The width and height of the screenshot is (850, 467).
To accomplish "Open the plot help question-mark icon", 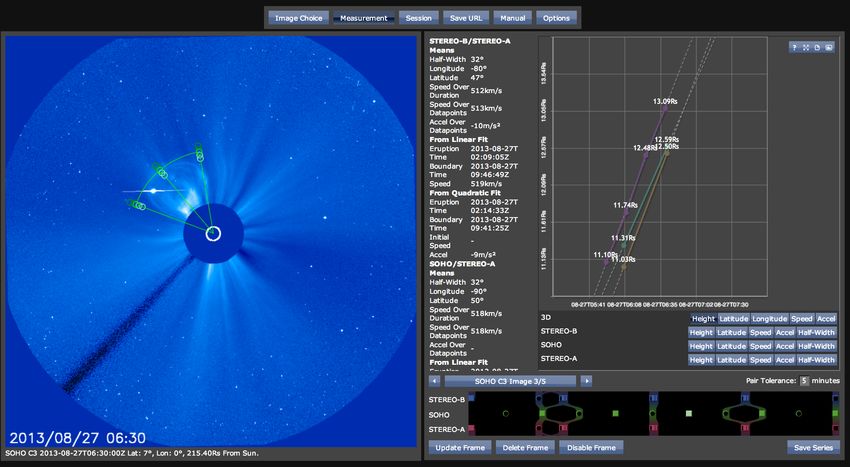I will coord(795,48).
